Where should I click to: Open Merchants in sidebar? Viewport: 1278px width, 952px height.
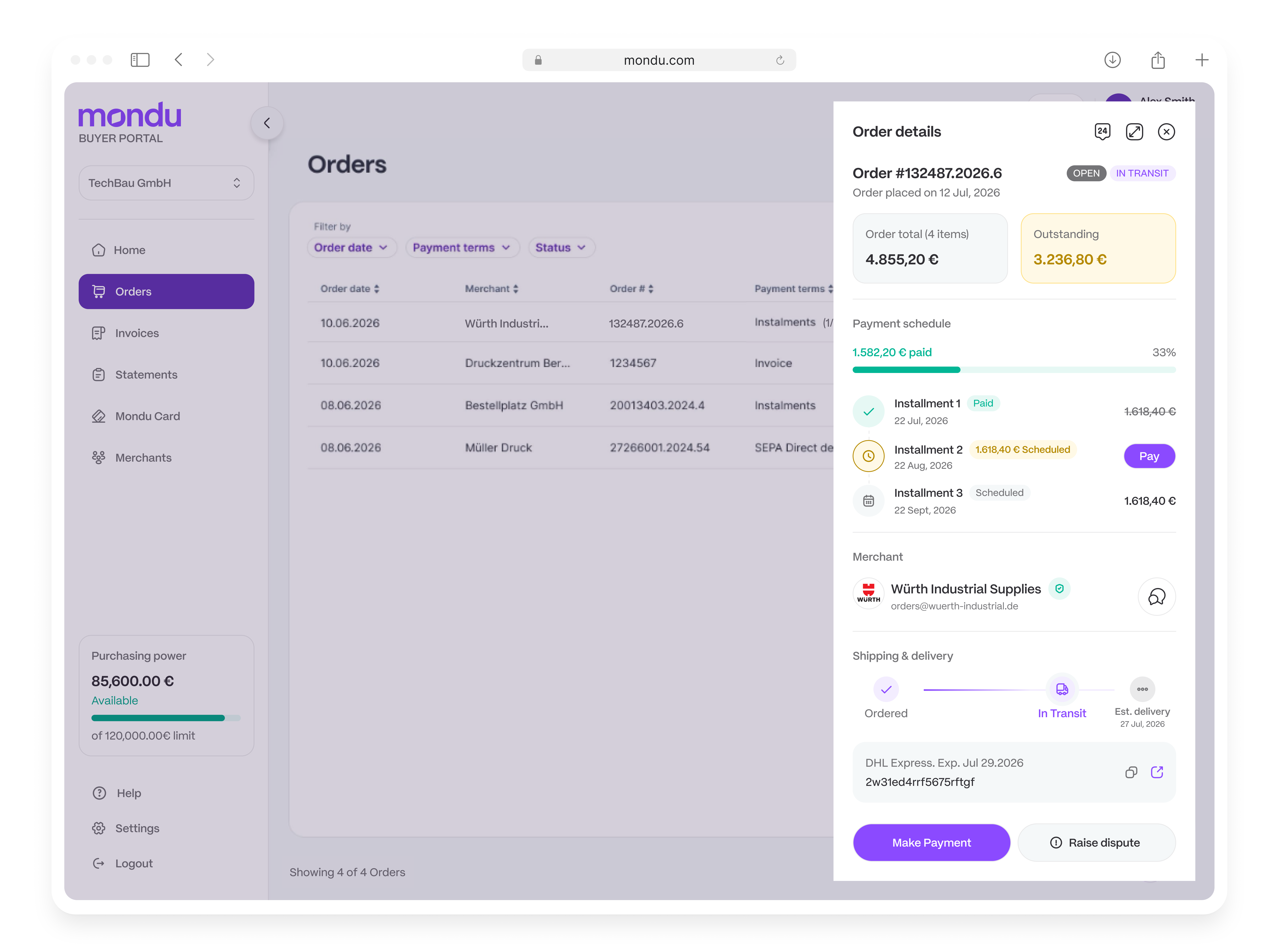166,458
